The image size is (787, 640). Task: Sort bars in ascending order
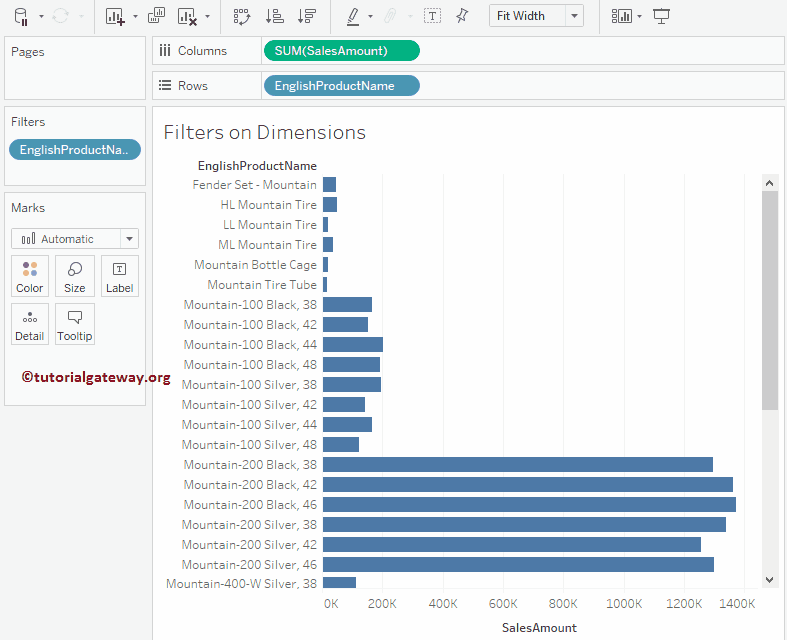point(274,16)
